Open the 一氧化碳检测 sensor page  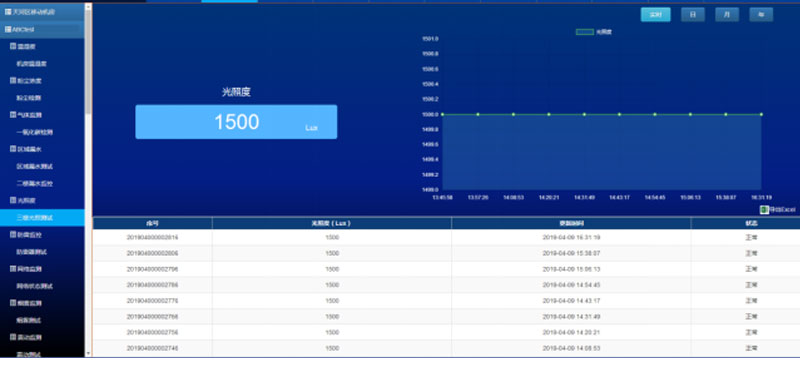(x=35, y=132)
